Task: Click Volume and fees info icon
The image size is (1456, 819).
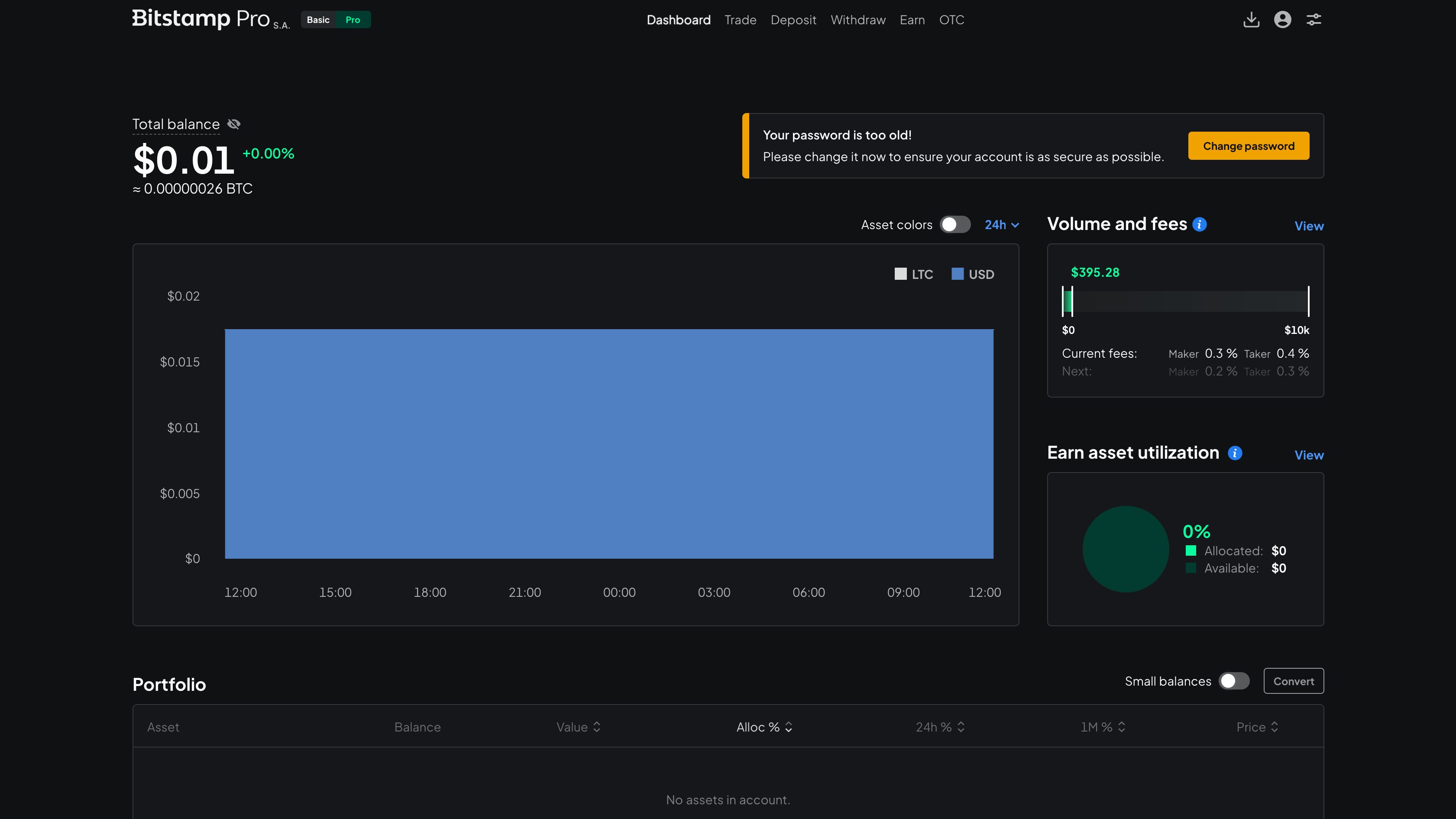Action: click(1199, 224)
